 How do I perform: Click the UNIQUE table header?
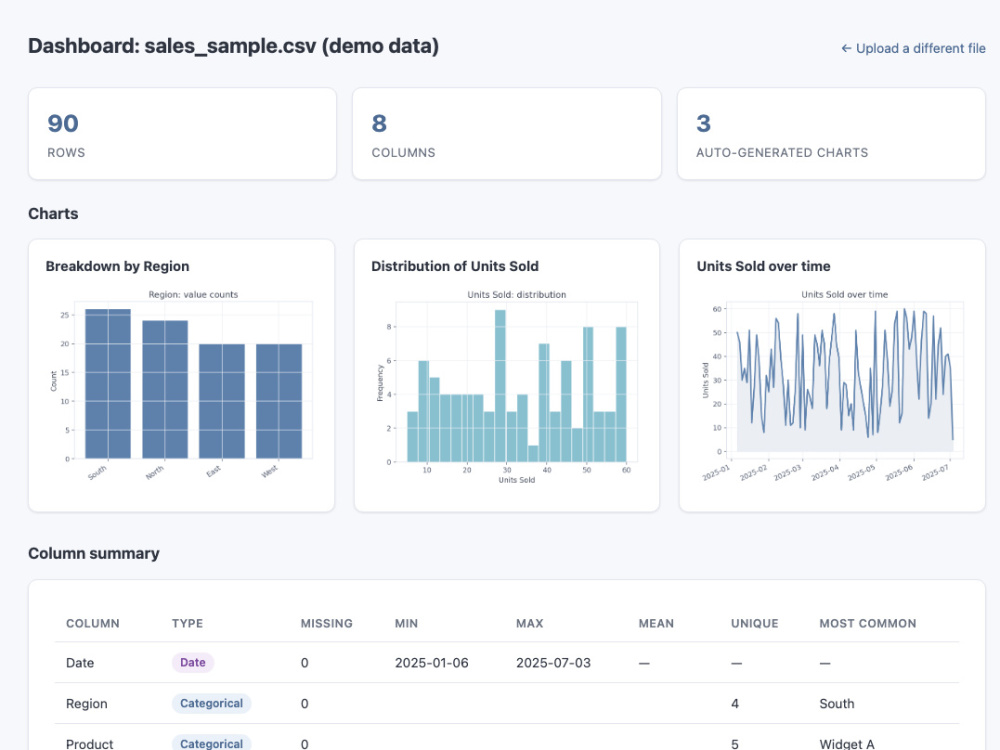pyautogui.click(x=754, y=624)
